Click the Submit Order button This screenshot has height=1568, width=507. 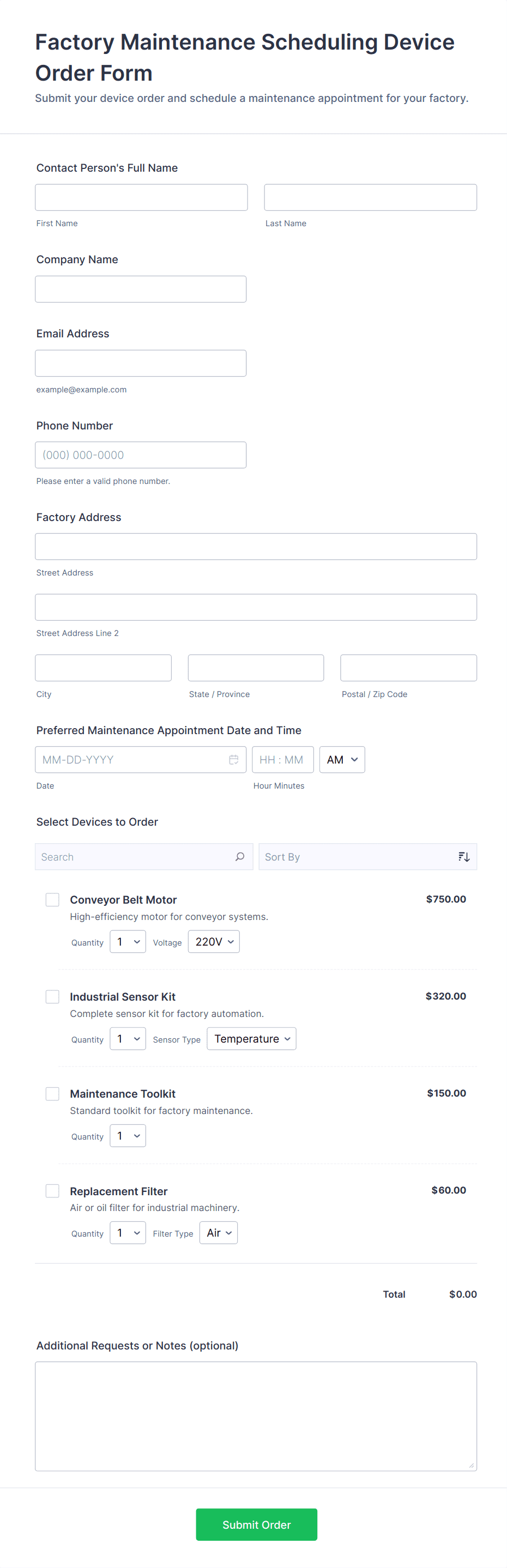click(x=256, y=1524)
